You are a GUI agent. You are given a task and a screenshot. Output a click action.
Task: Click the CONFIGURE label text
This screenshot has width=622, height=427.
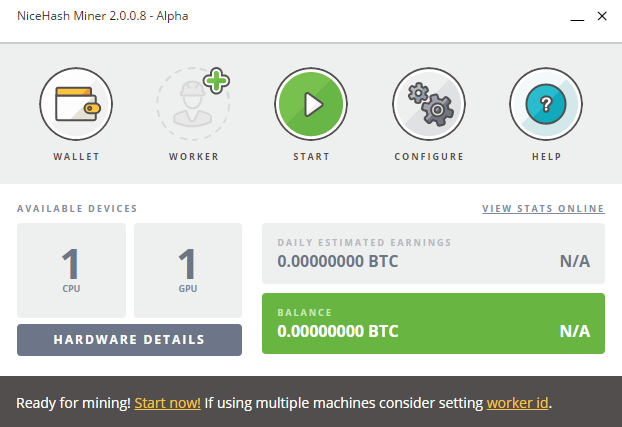(x=429, y=157)
